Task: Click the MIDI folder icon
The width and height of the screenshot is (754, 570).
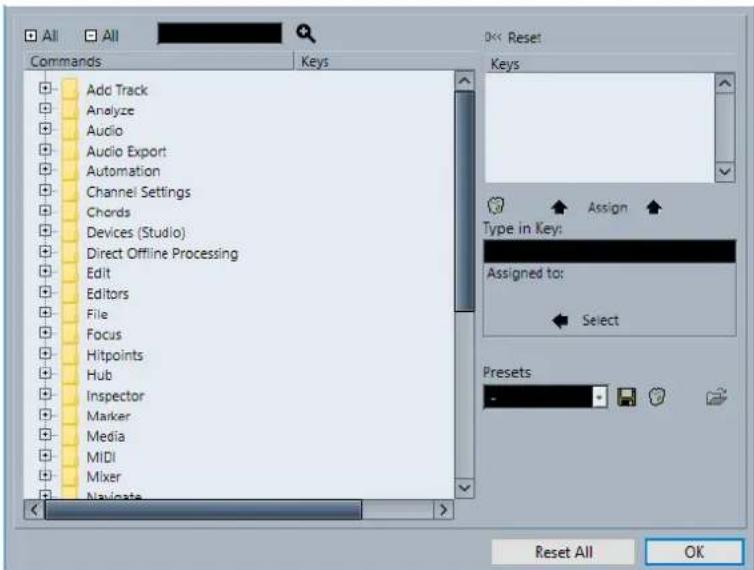Action: click(70, 456)
